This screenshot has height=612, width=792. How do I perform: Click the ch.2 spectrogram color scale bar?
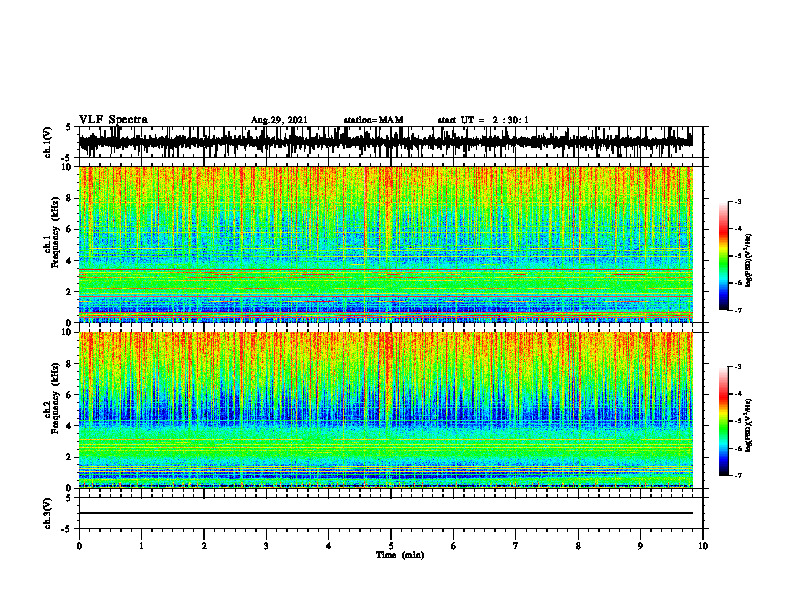point(723,421)
